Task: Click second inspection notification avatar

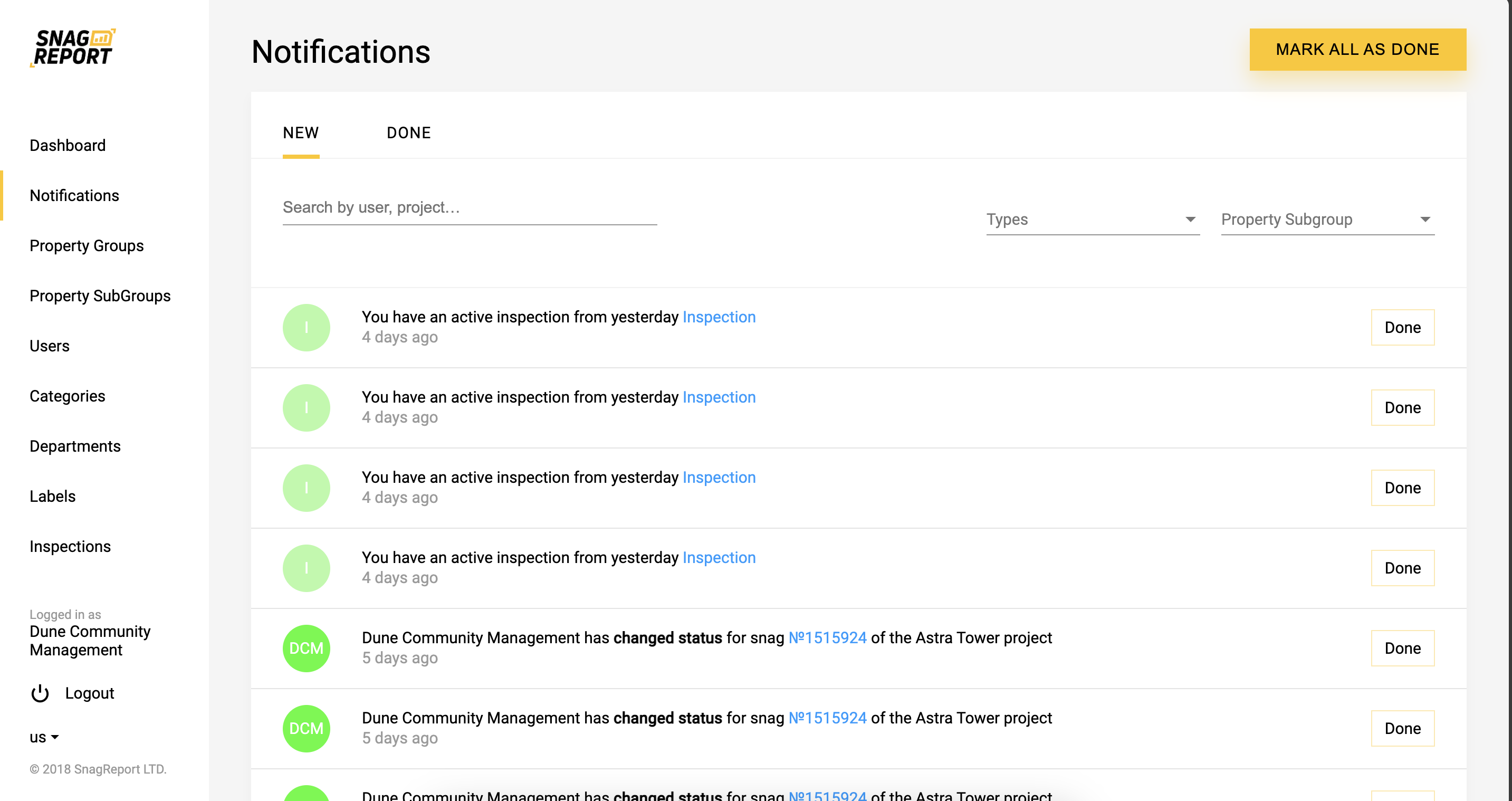Action: [x=307, y=407]
